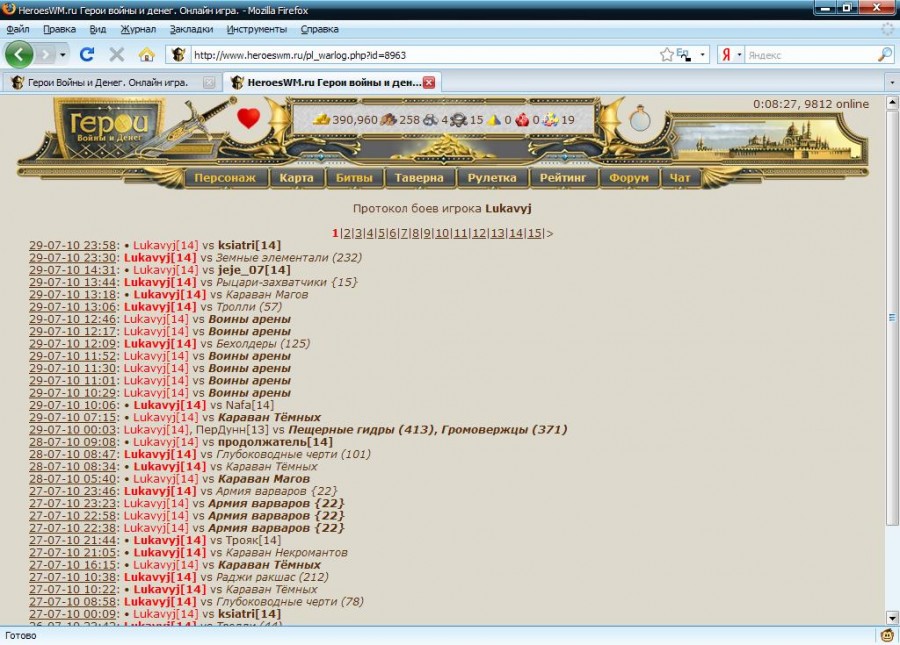This screenshot has width=900, height=645.
Task: Open the history dropdown next to the forward button
Action: (x=62, y=54)
